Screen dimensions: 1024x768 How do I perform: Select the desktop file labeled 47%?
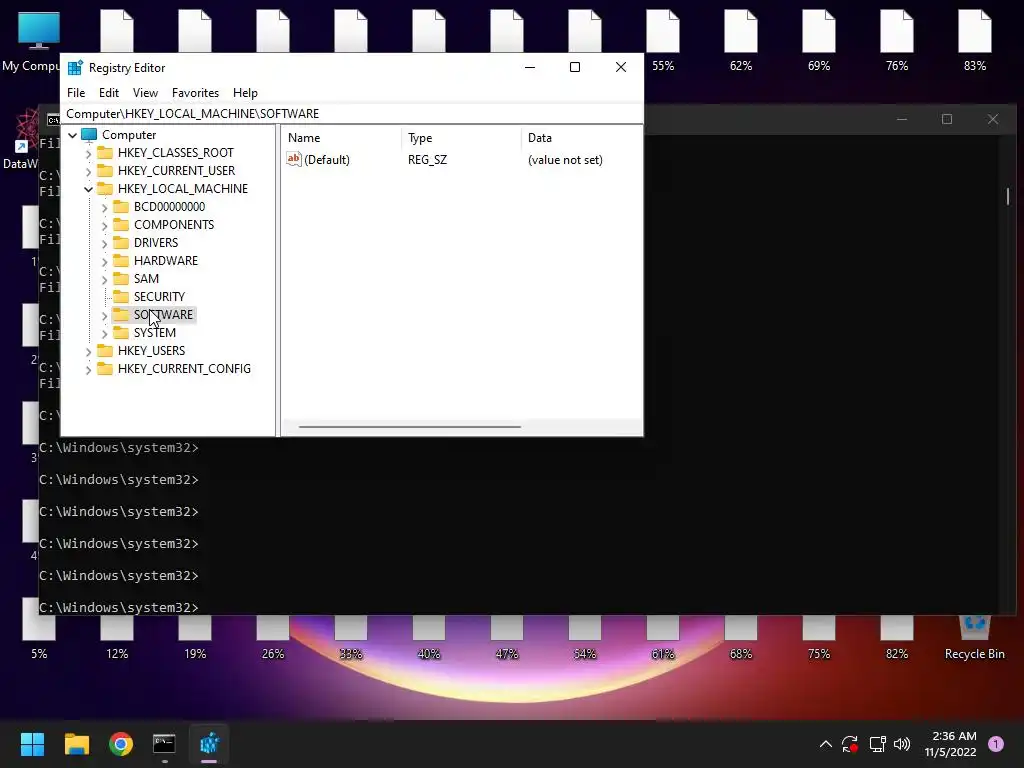click(x=507, y=638)
